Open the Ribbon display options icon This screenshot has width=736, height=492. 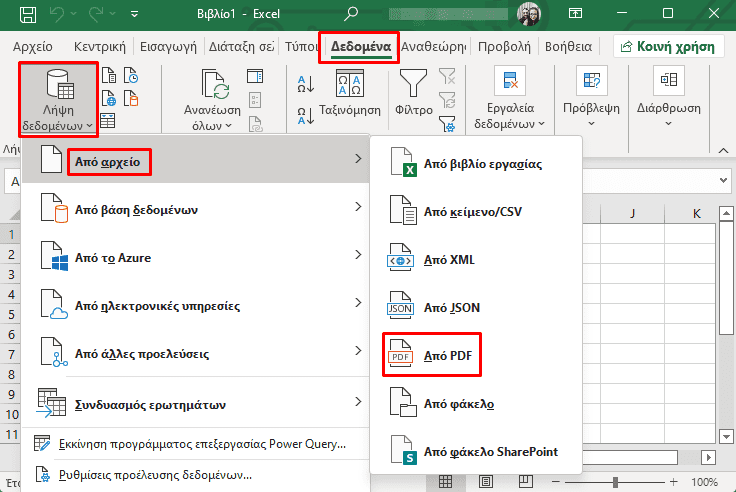coord(575,14)
